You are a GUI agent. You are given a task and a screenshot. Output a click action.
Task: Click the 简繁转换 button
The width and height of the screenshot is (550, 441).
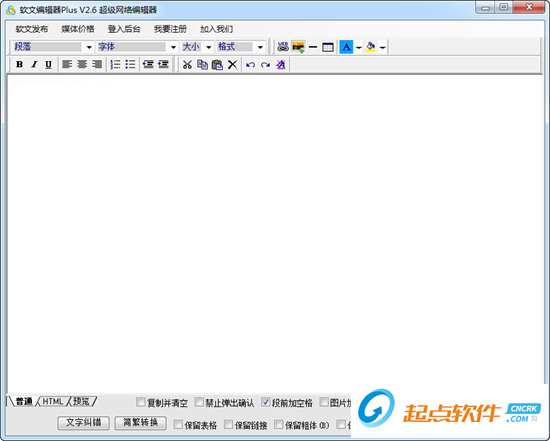point(140,423)
